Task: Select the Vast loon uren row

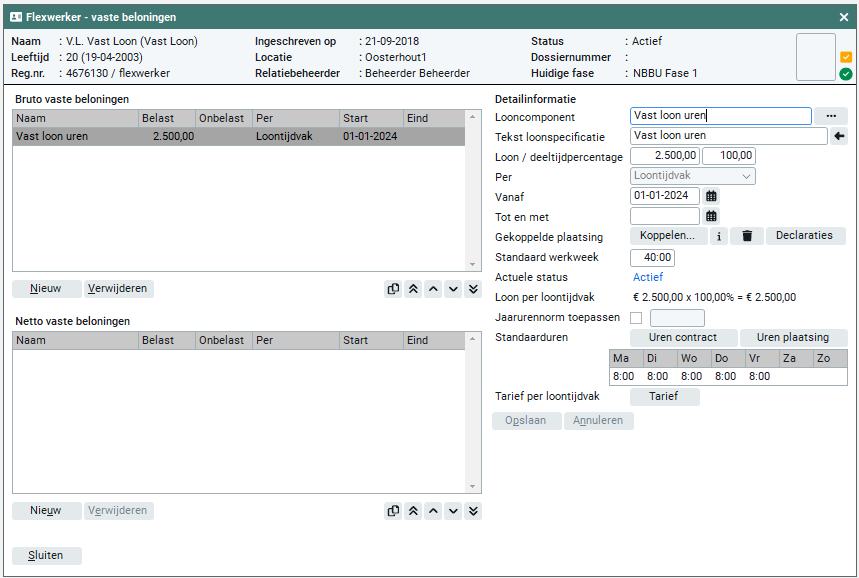Action: pyautogui.click(x=239, y=136)
